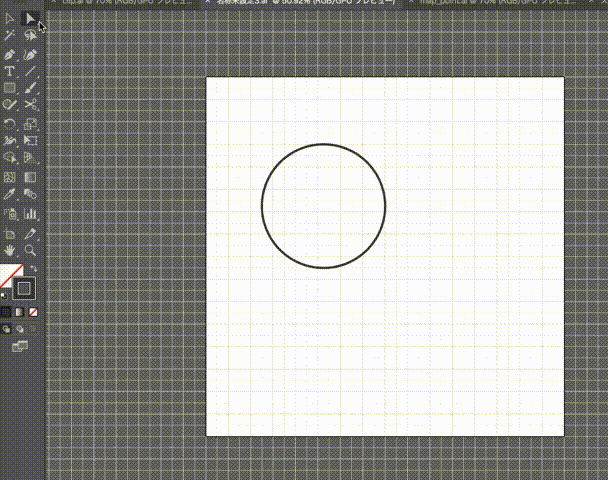Select the Rotate tool
The image size is (608, 480).
(x=9, y=124)
